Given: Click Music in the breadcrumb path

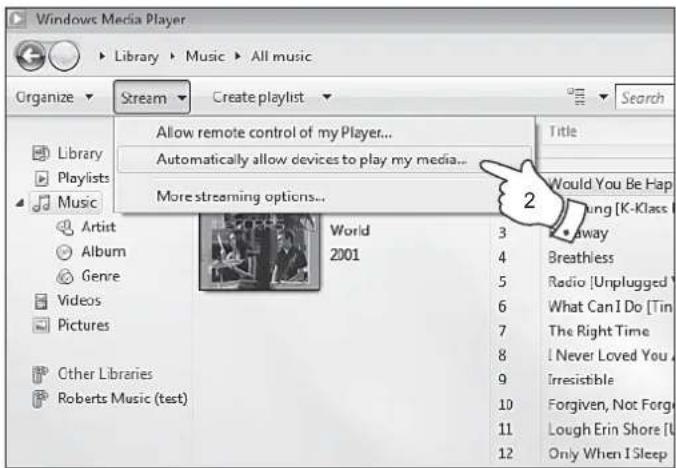Looking at the screenshot, I should pyautogui.click(x=205, y=56).
